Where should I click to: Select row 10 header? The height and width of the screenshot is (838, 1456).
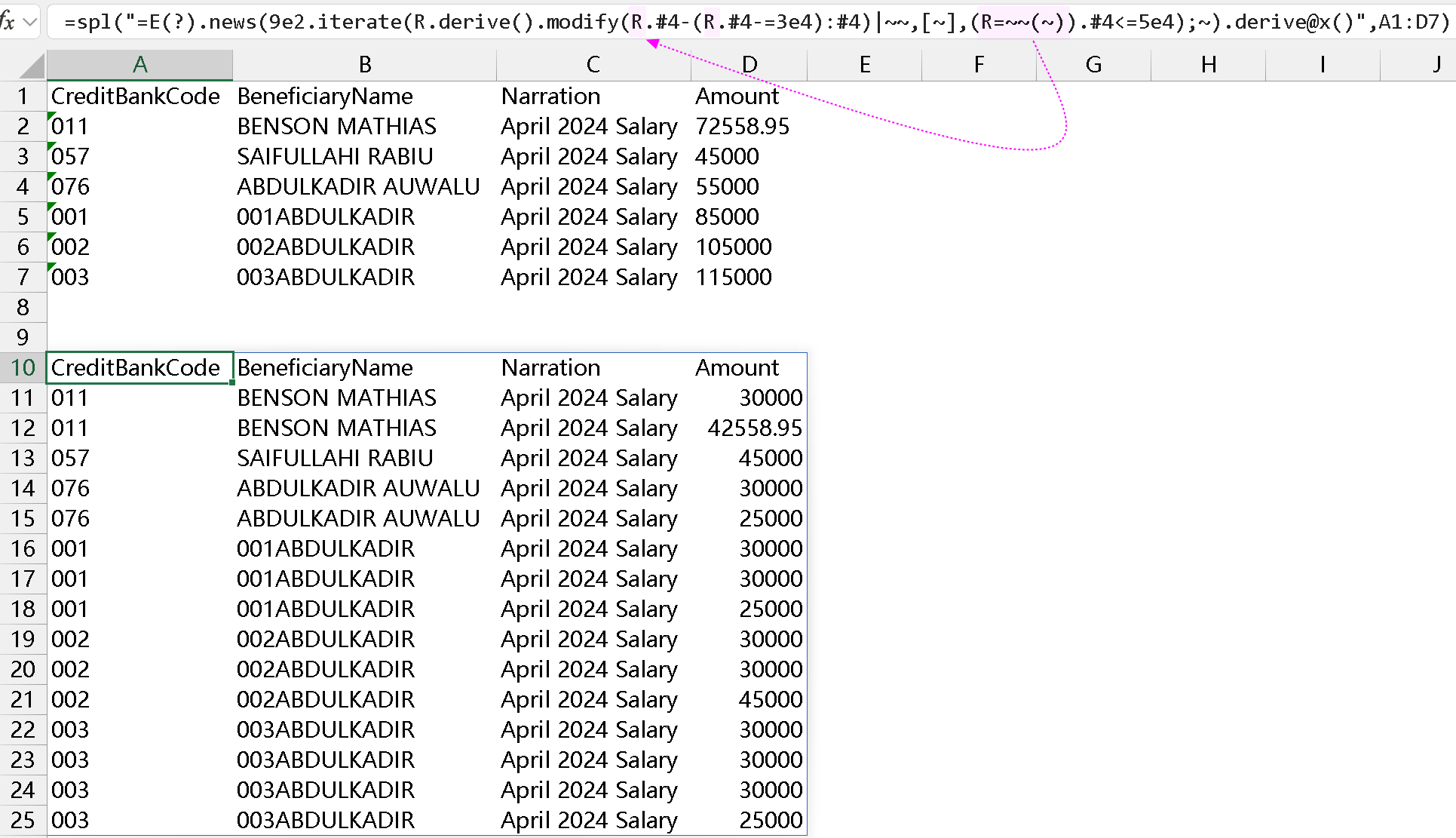(23, 367)
